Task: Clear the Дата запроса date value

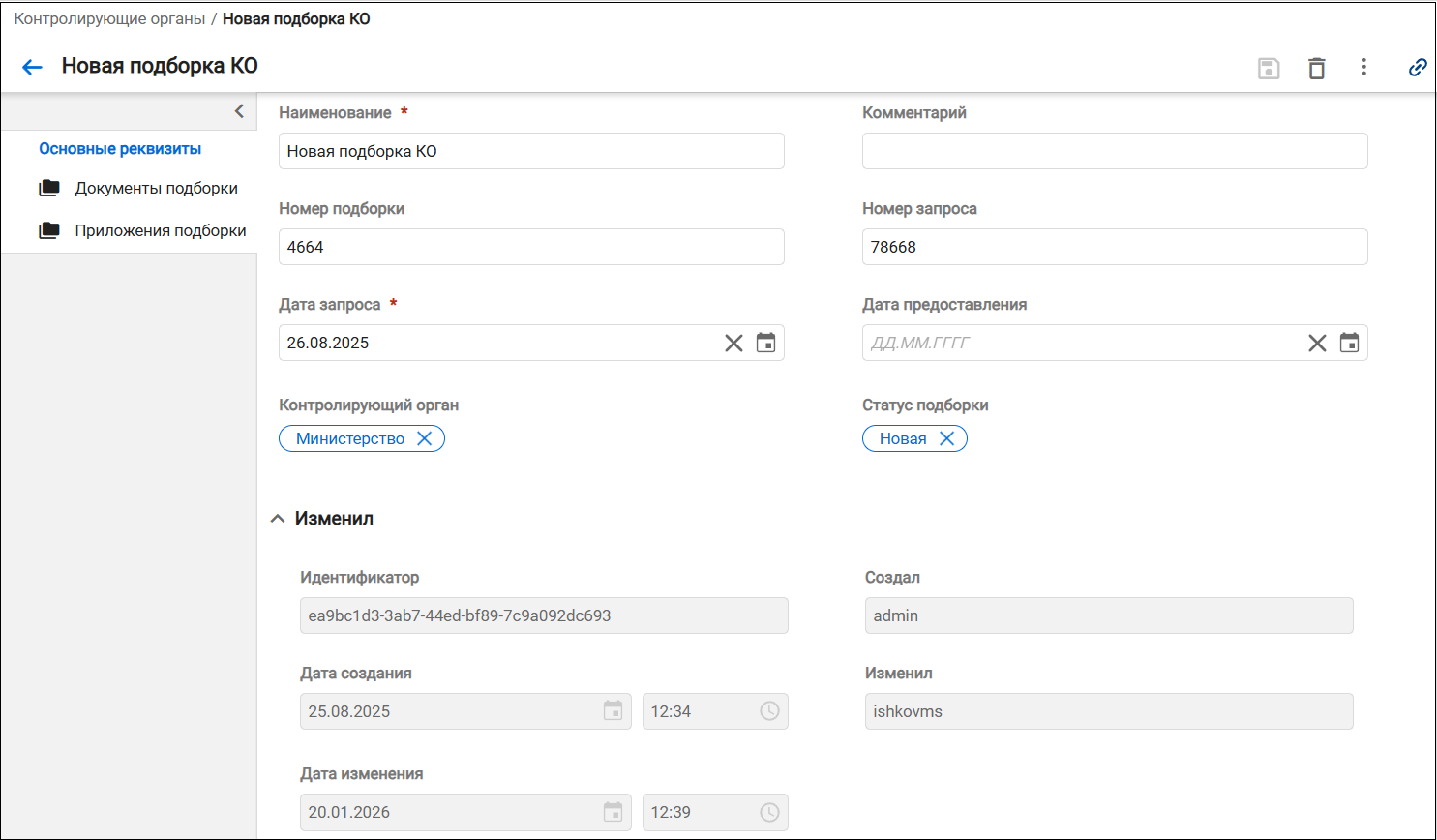Action: 733,343
